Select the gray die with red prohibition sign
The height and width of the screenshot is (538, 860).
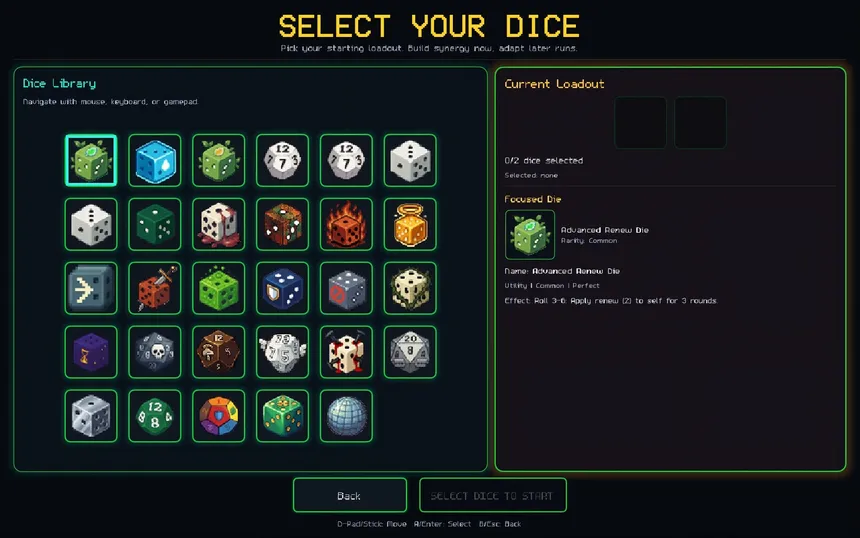346,288
